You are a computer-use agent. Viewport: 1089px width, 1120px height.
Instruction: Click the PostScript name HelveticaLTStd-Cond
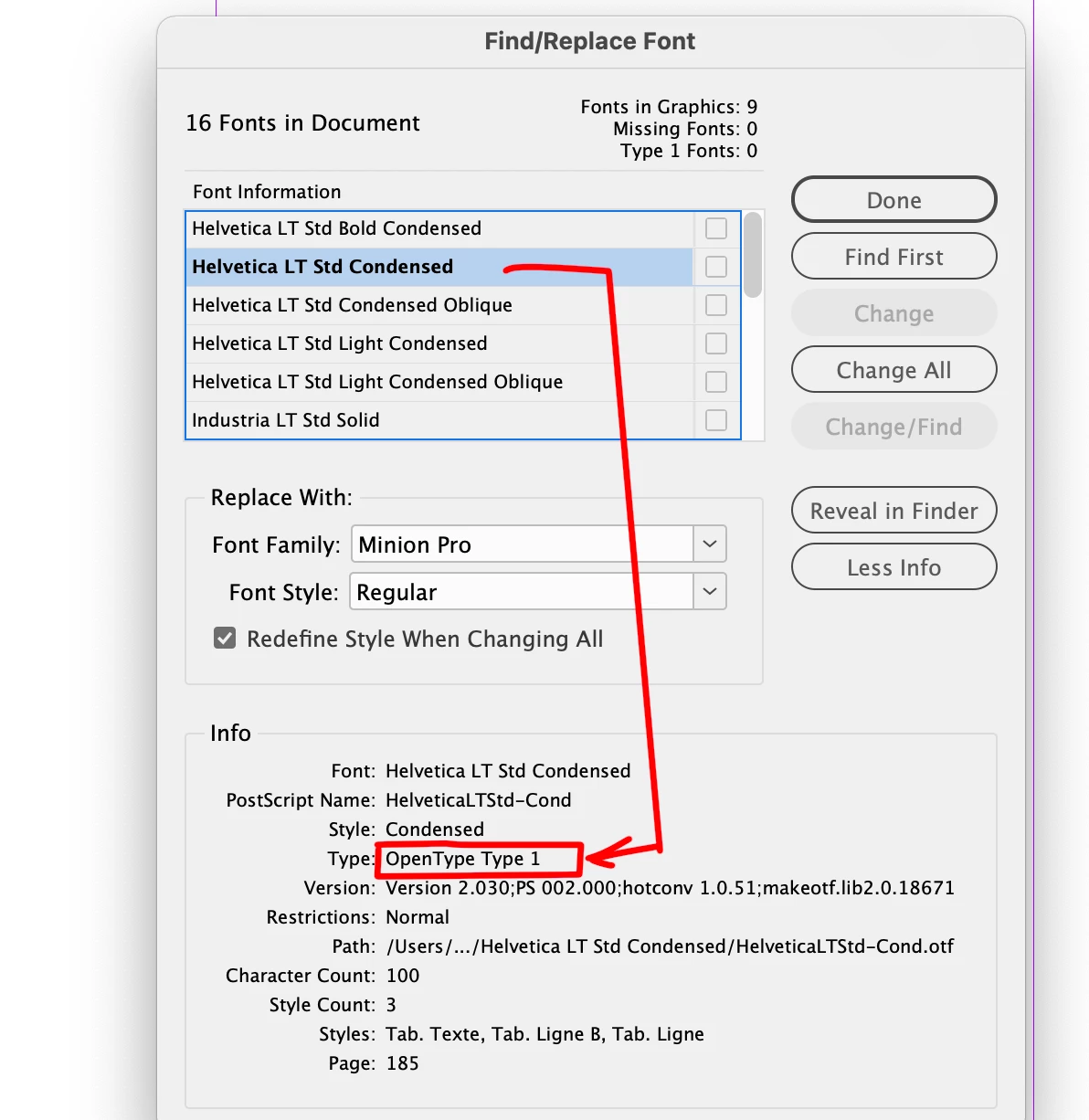pos(478,800)
